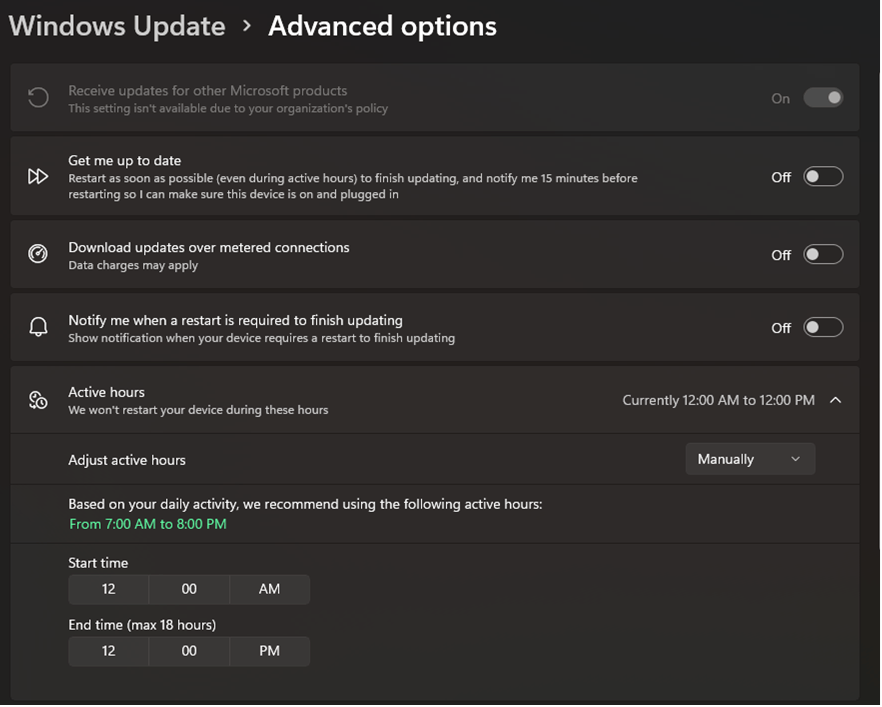
Task: Collapse the Active hours section chevron
Action: click(836, 400)
